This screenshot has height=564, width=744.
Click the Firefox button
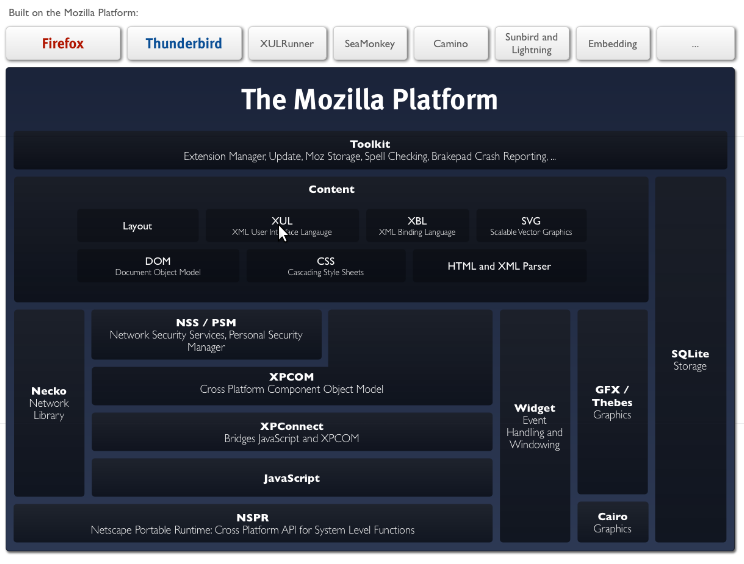pyautogui.click(x=63, y=43)
